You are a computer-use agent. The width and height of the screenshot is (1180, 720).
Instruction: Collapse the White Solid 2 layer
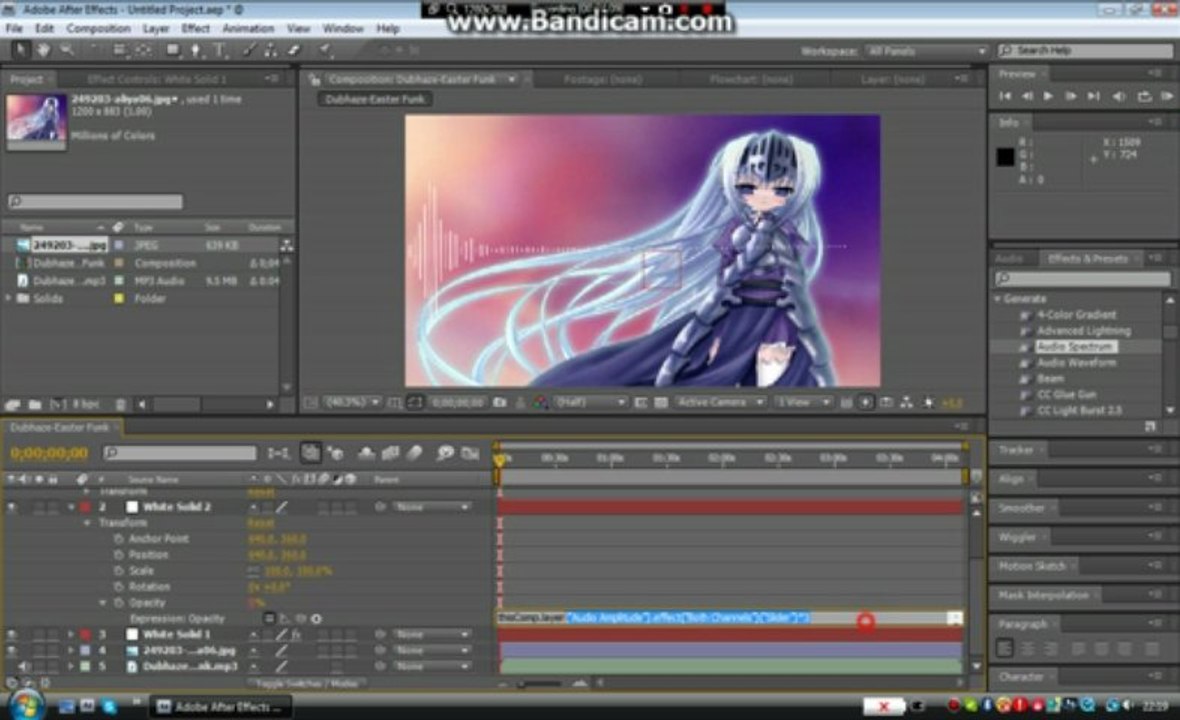pos(71,507)
